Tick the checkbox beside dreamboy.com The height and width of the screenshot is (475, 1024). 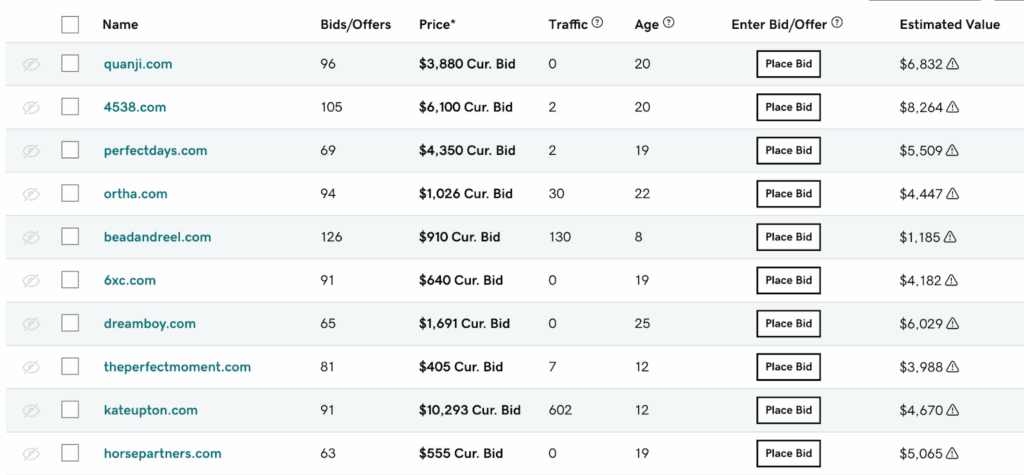(70, 323)
